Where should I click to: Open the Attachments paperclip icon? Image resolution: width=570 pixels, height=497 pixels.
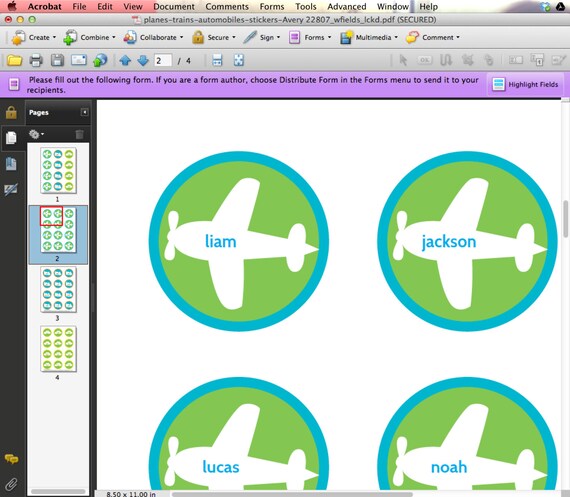point(11,484)
